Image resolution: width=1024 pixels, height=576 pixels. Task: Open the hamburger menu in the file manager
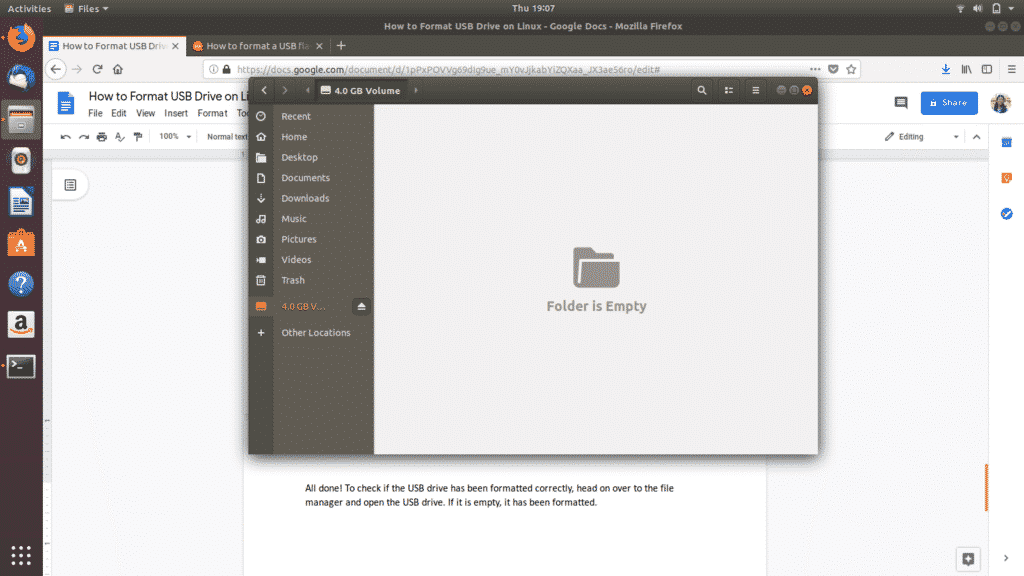pos(755,90)
